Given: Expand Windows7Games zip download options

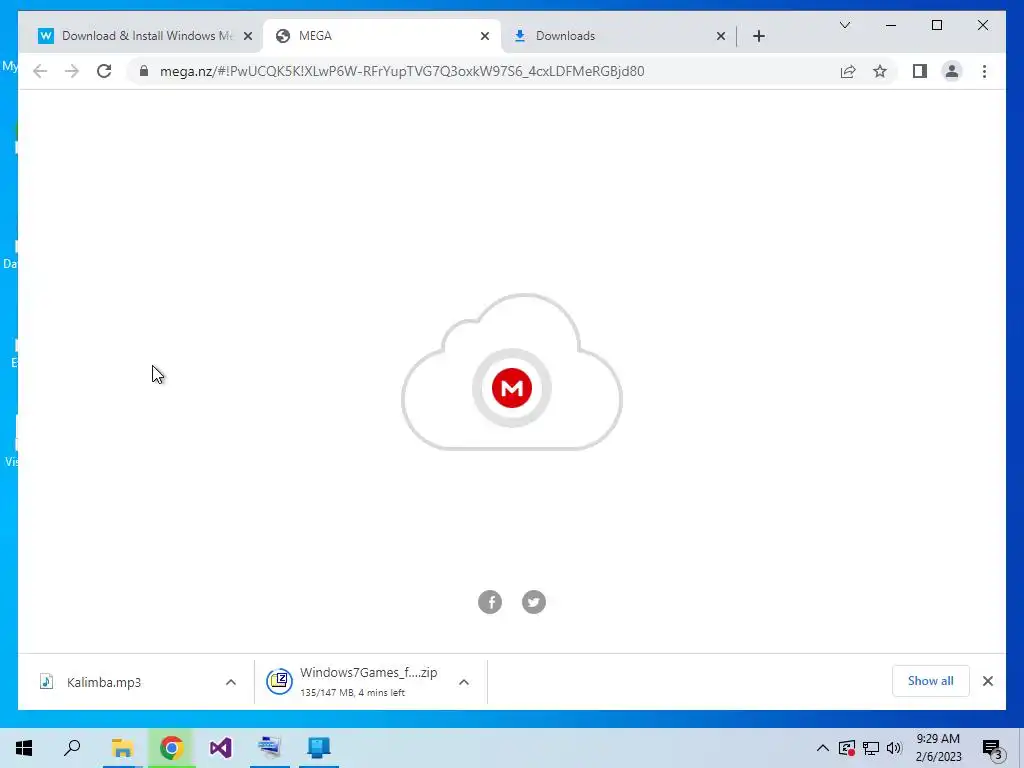Looking at the screenshot, I should point(464,682).
